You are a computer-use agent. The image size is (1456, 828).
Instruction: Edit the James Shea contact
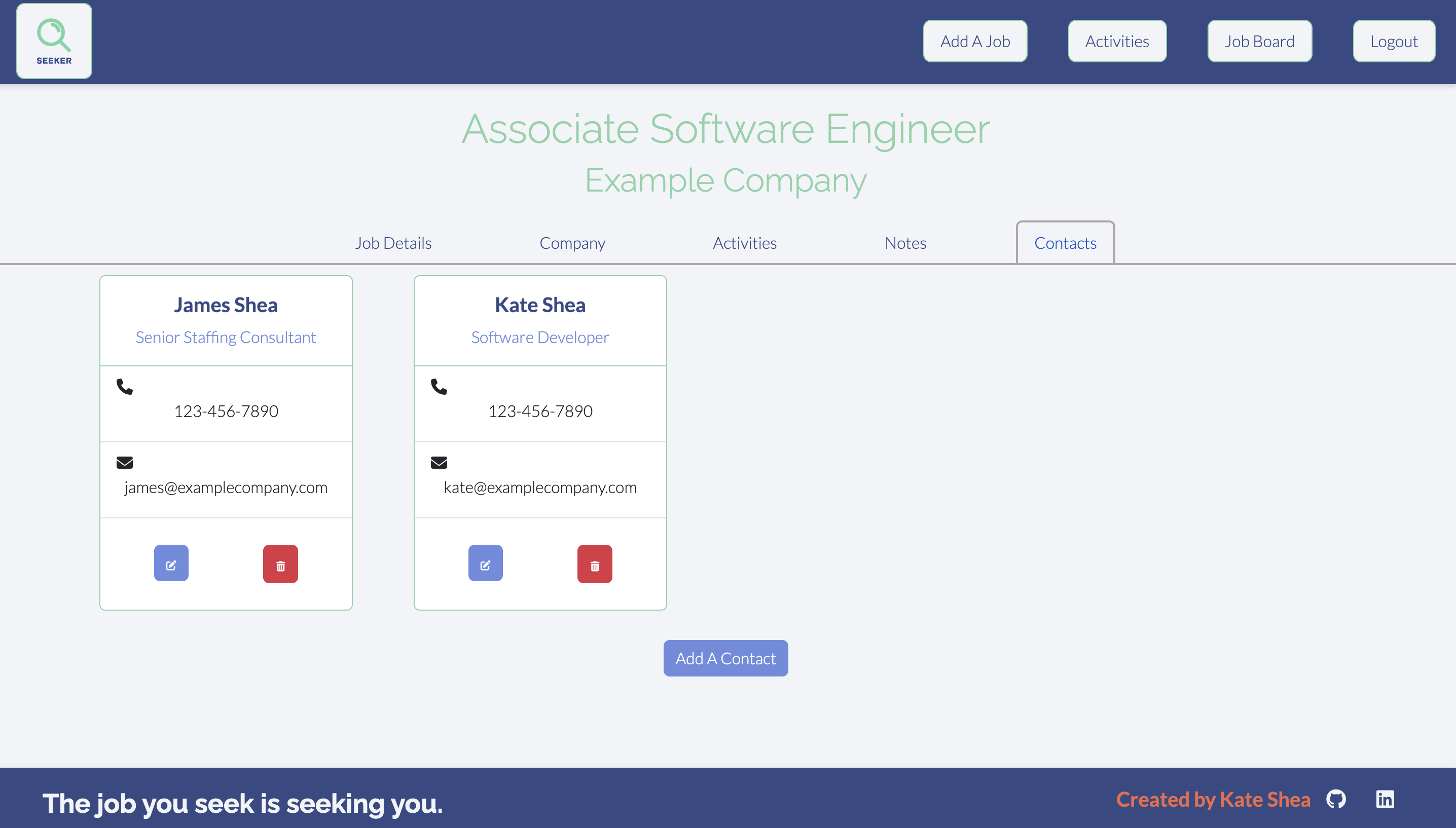[171, 563]
